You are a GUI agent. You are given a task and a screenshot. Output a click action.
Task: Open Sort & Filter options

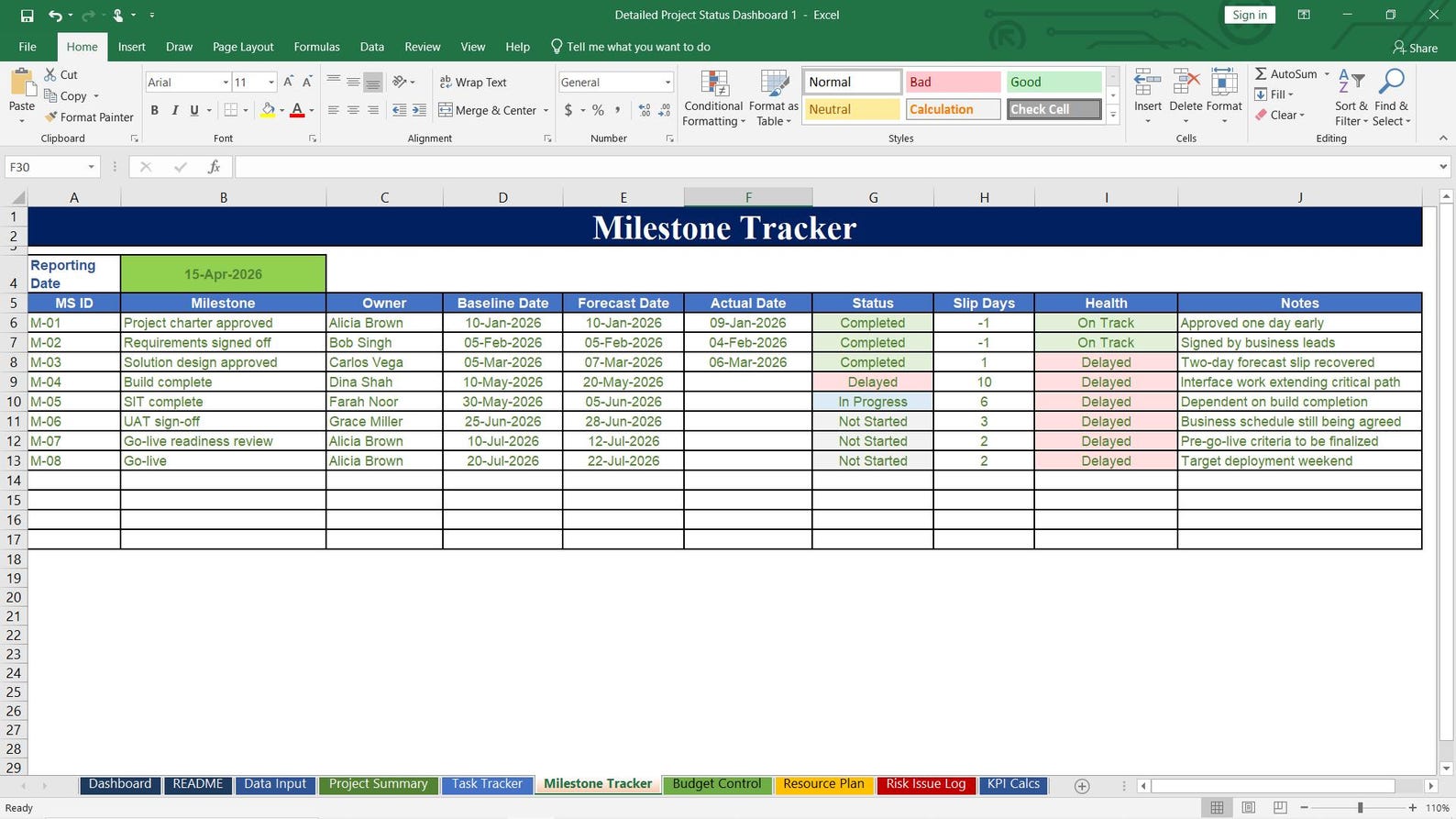tap(1351, 98)
